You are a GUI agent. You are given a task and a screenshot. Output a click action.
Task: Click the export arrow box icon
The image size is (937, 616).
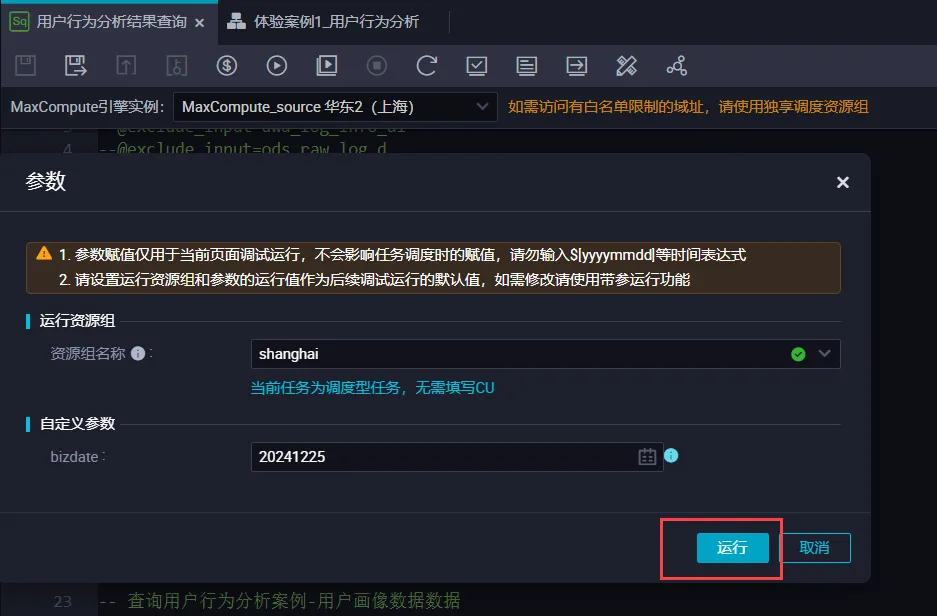coord(577,66)
